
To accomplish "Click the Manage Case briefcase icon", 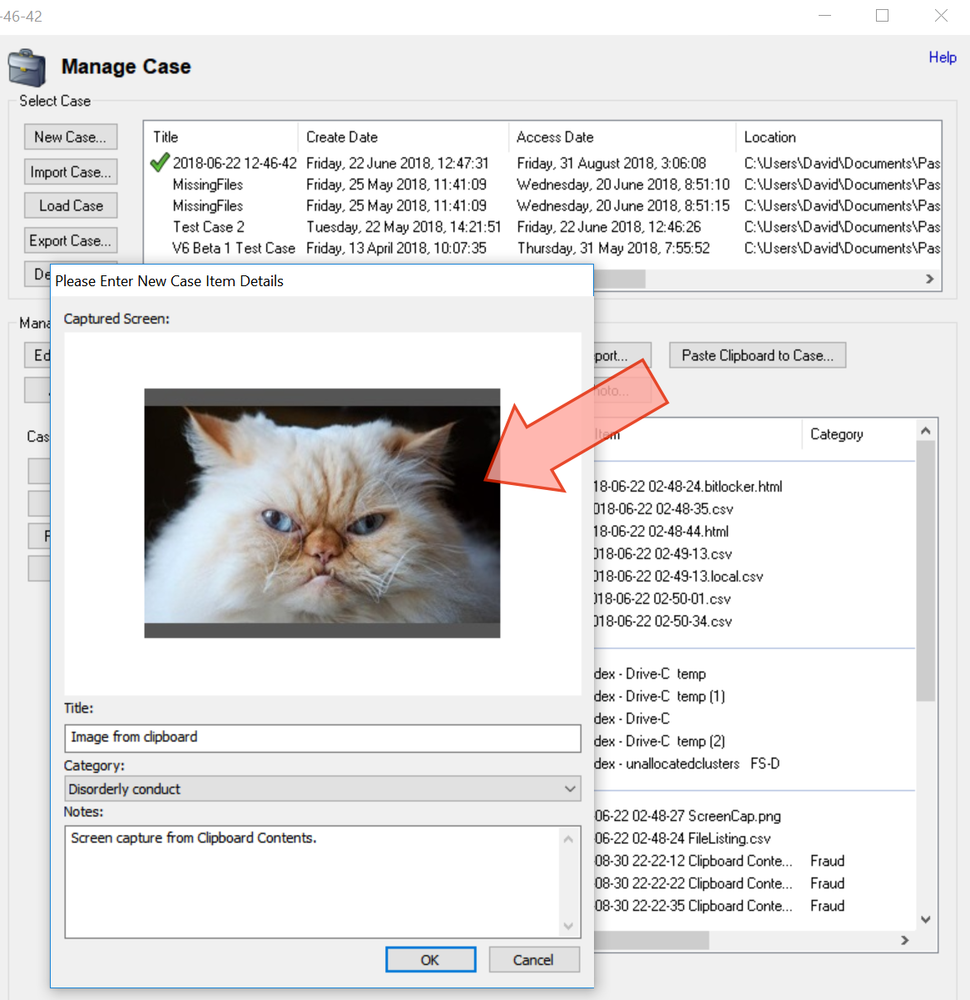I will (x=27, y=68).
